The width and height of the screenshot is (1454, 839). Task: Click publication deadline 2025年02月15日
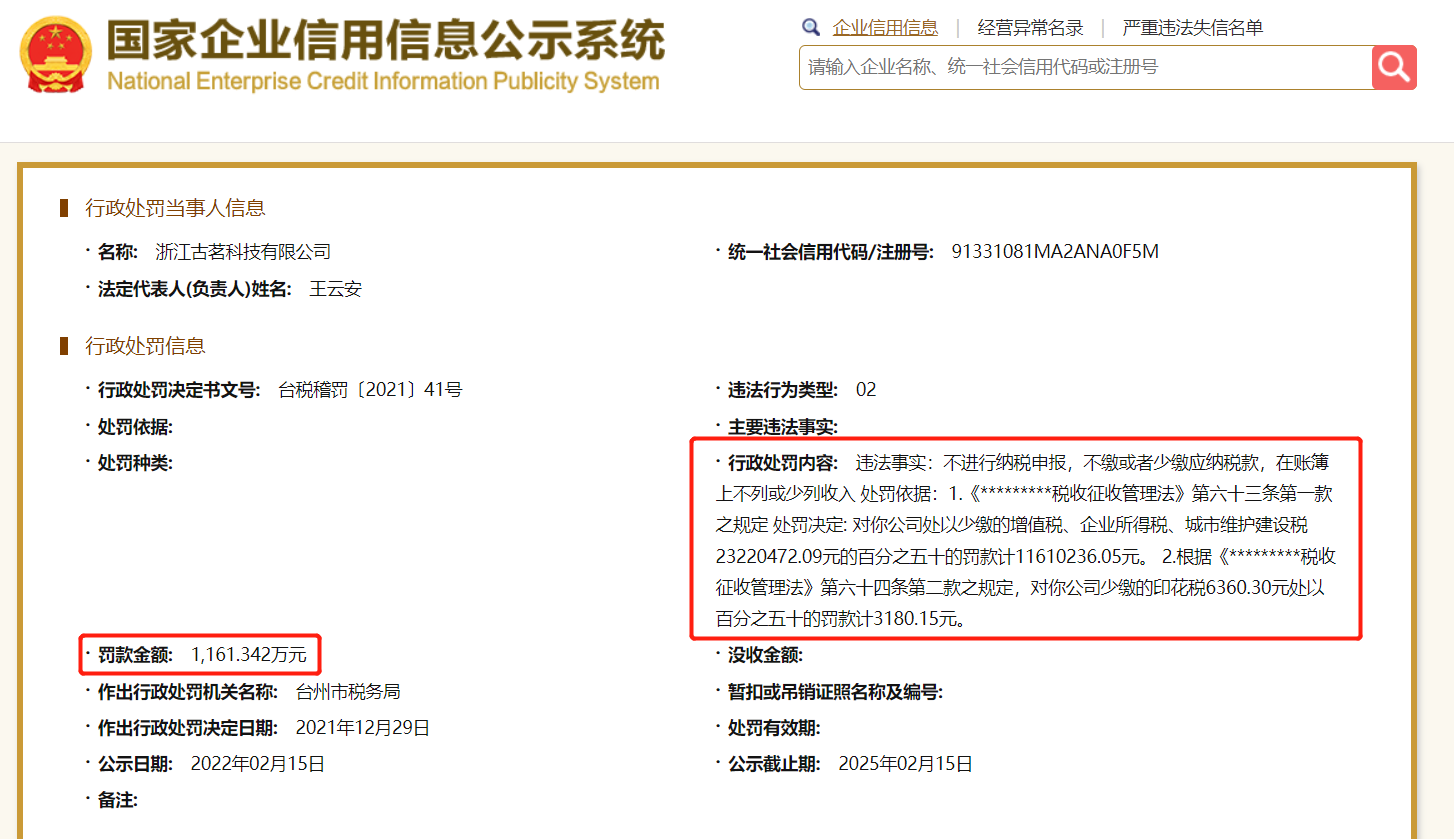point(906,764)
